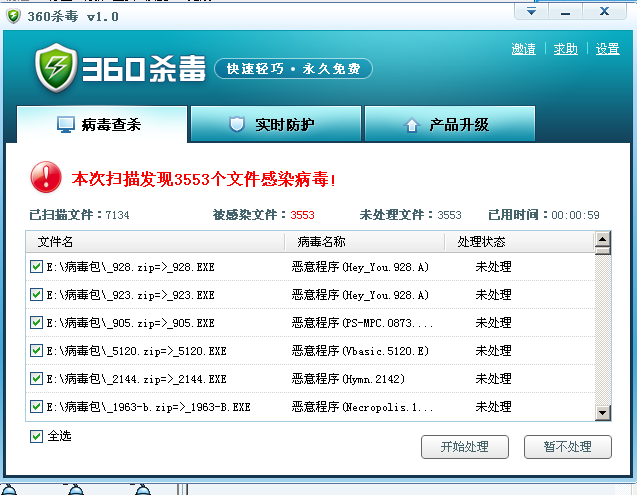Uncheck the _5120.EXE file row
The width and height of the screenshot is (637, 495).
[36, 350]
